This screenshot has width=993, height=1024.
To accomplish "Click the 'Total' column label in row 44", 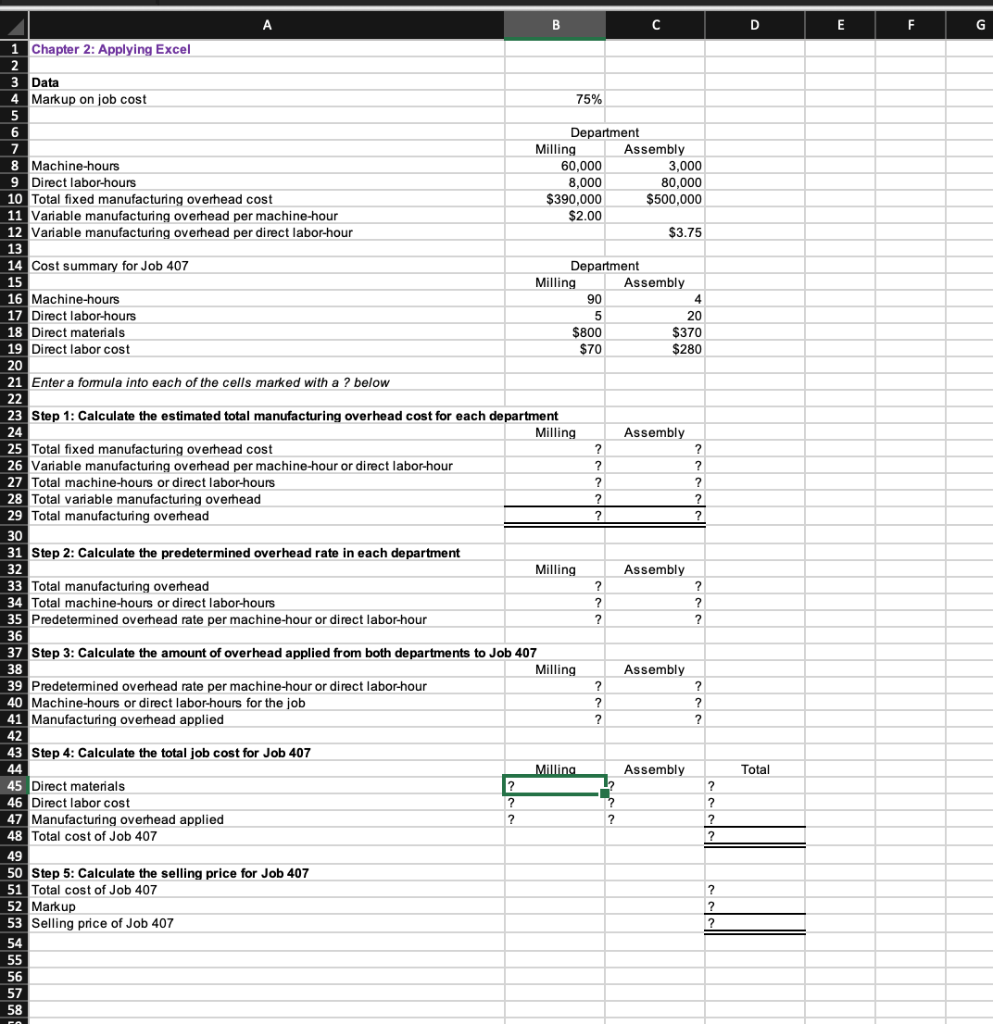I will tap(755, 769).
